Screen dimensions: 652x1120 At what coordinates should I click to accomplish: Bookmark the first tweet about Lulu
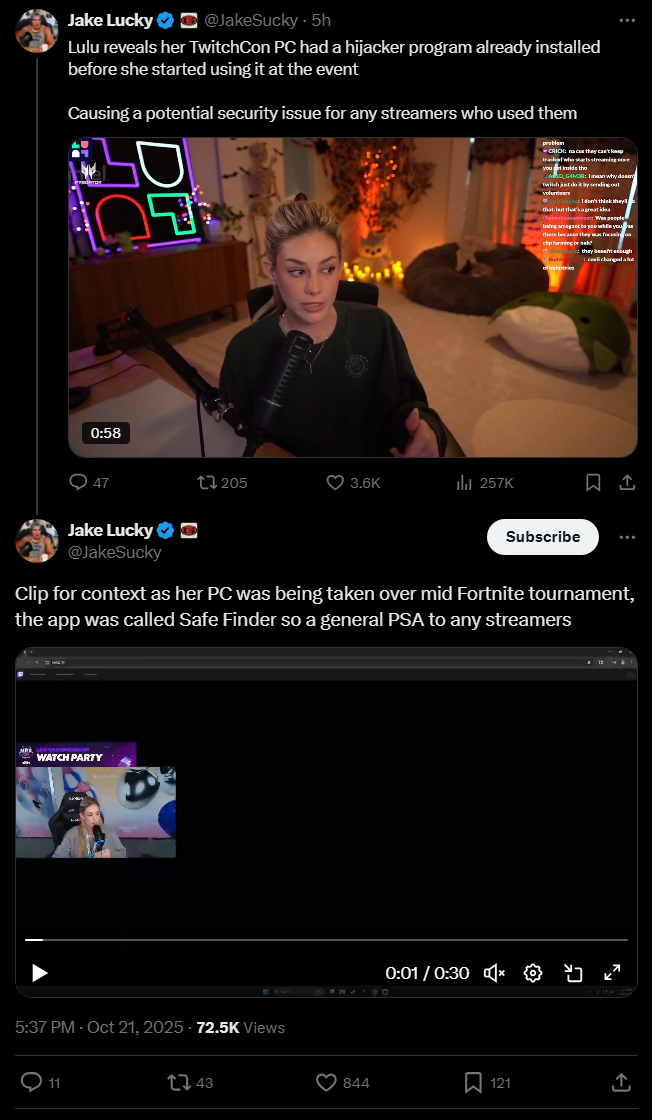click(593, 483)
